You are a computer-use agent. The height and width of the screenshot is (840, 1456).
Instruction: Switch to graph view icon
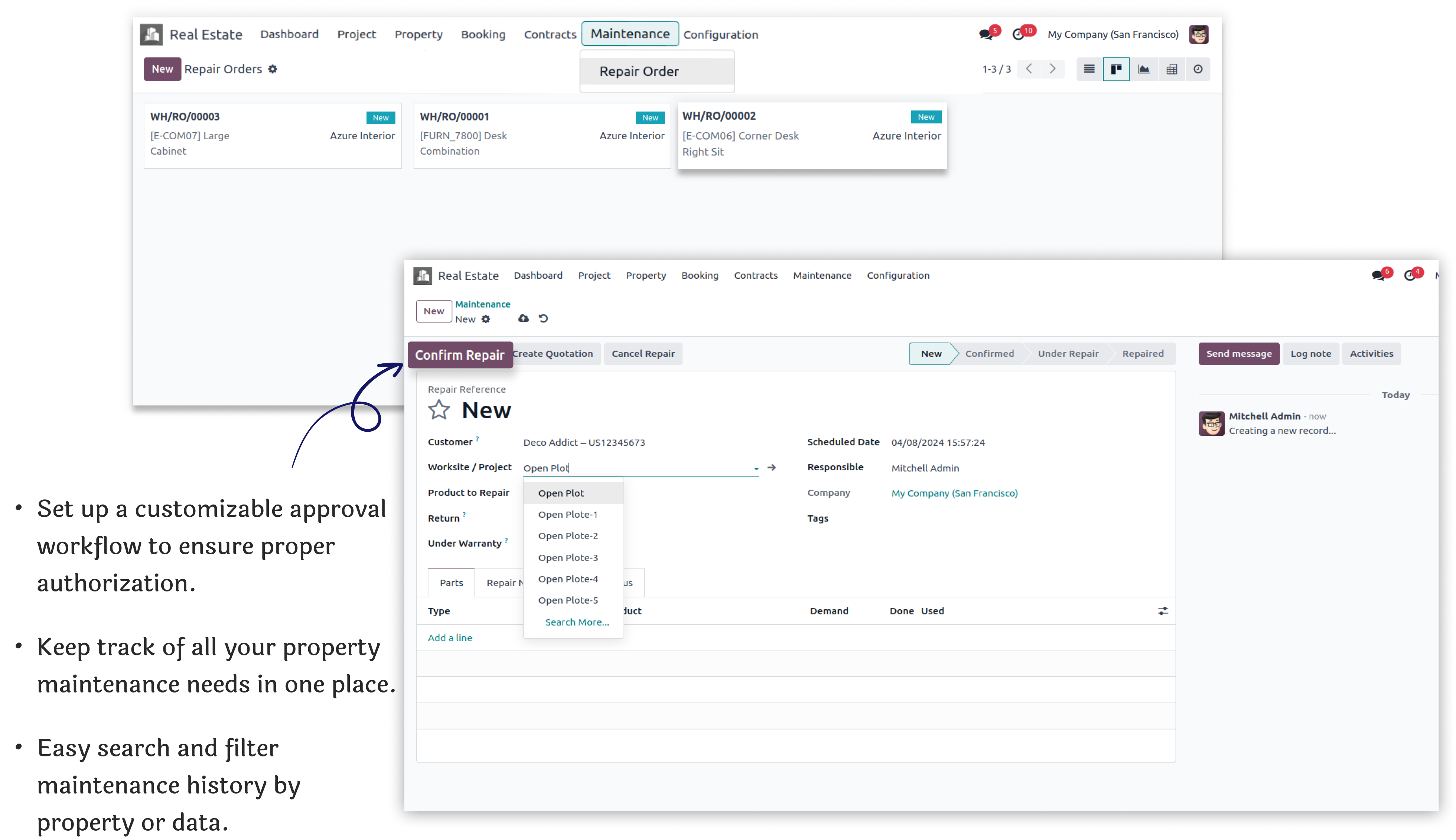[x=1144, y=69]
